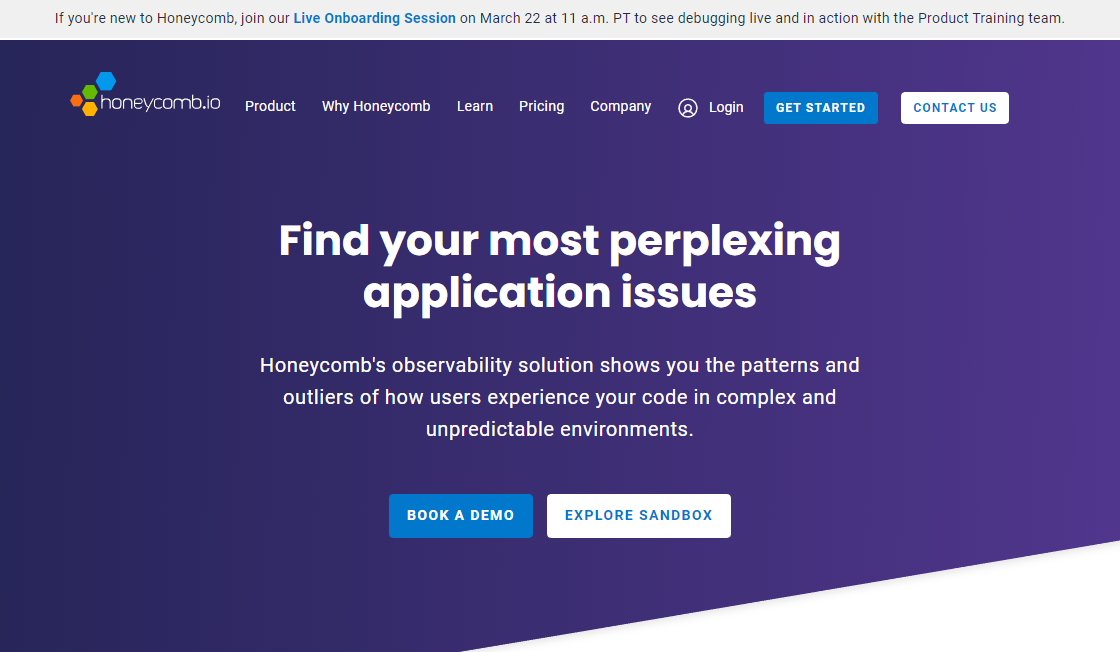Open the Product menu
Screen dimensions: 1120x652
click(x=270, y=106)
